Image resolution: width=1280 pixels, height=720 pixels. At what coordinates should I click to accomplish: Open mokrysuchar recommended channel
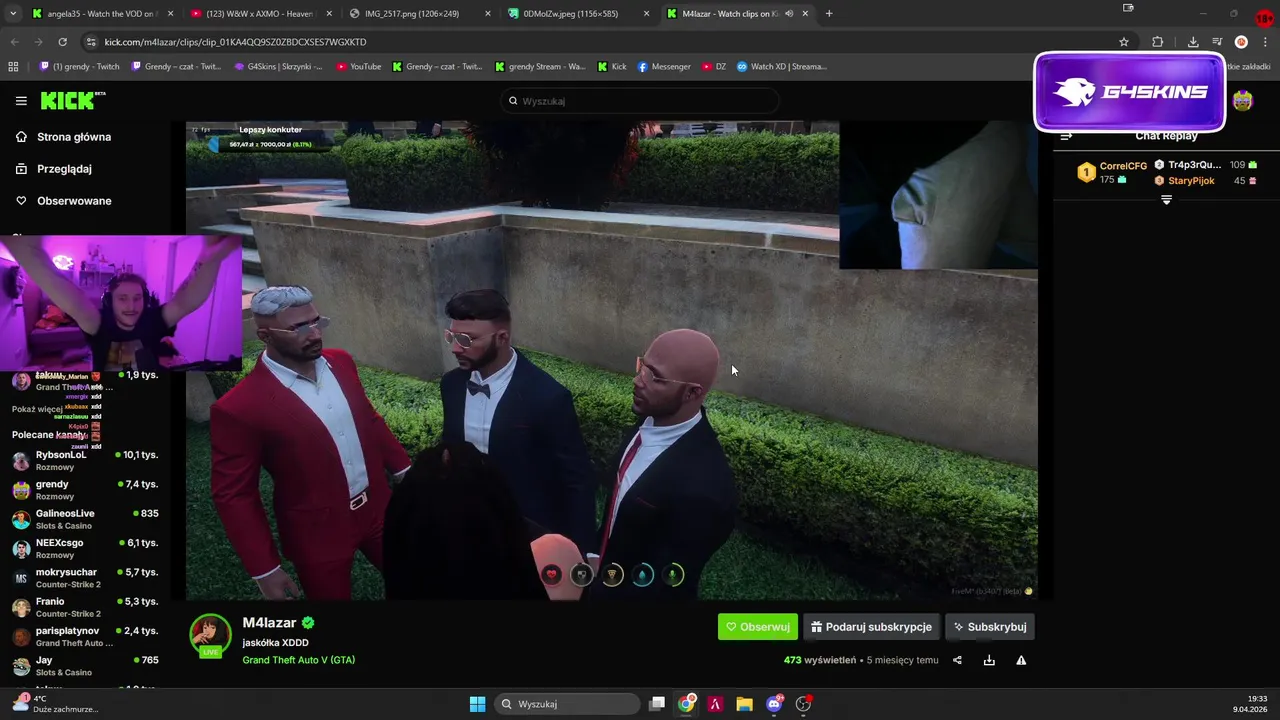(x=85, y=578)
